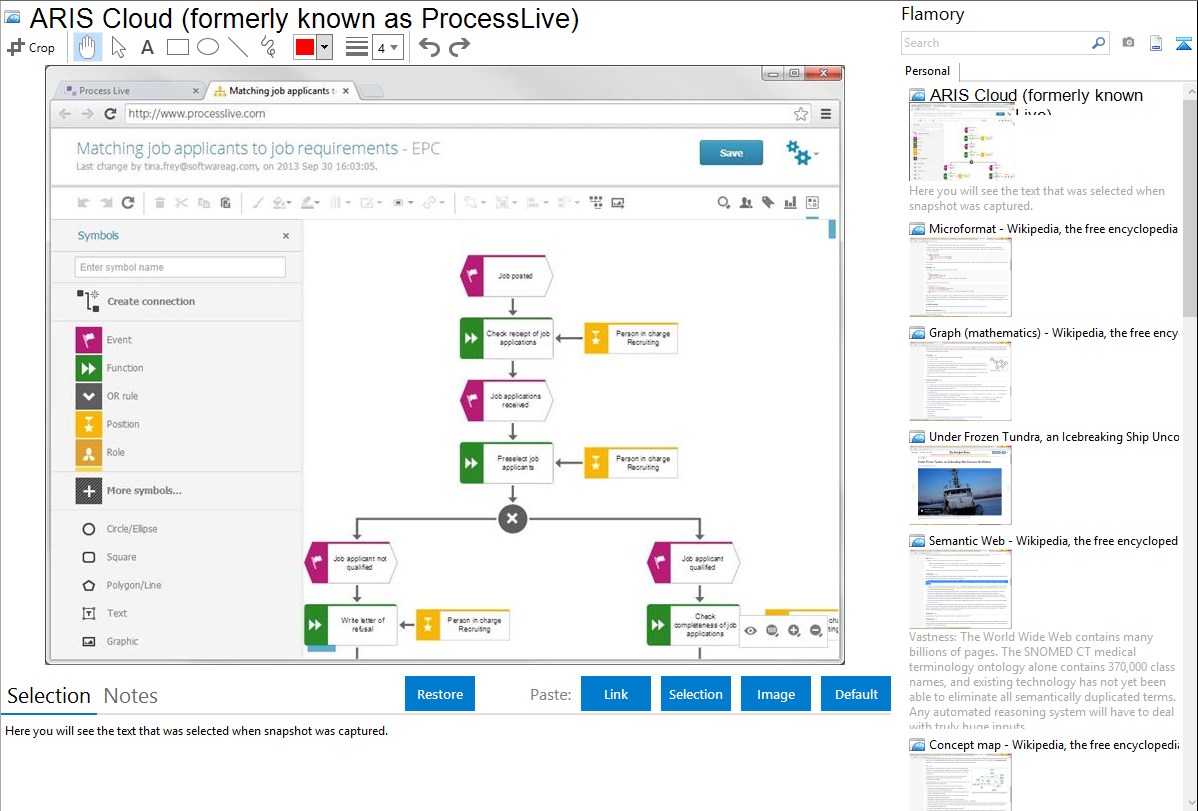The width and height of the screenshot is (1198, 811).
Task: Focus the Flamory search field
Action: [996, 43]
